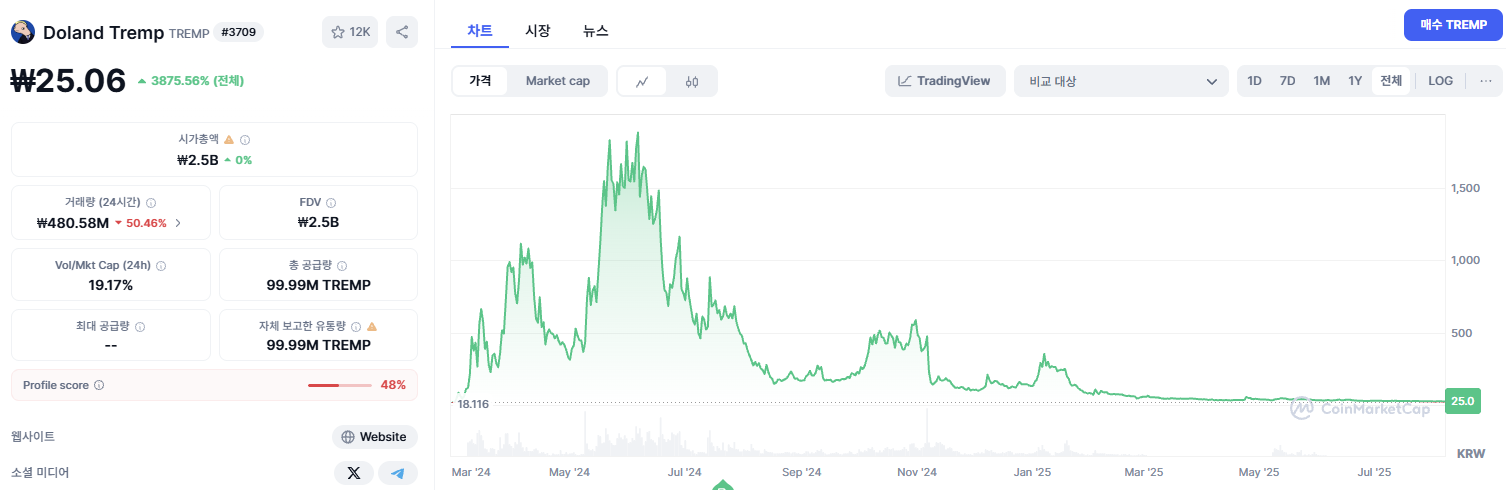Screen dimensions: 1506x490
Task: Set chart range to 1D
Action: tap(1254, 81)
